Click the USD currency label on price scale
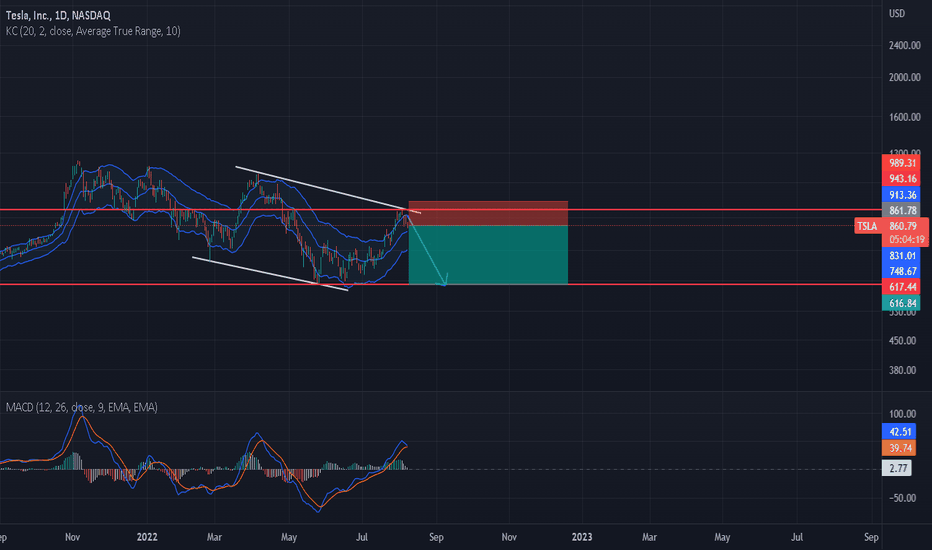The width and height of the screenshot is (932, 550). click(x=896, y=13)
